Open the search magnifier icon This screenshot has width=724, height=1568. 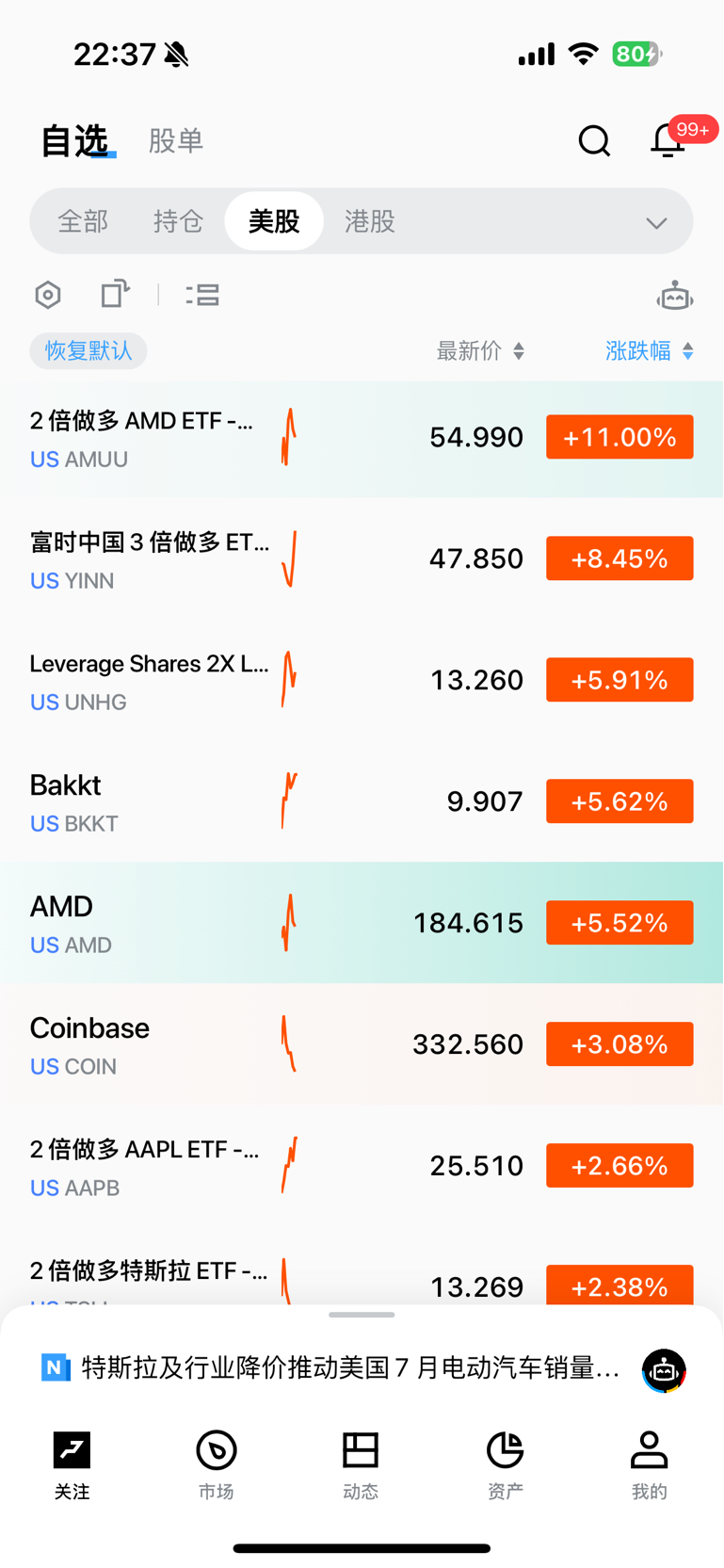[594, 141]
